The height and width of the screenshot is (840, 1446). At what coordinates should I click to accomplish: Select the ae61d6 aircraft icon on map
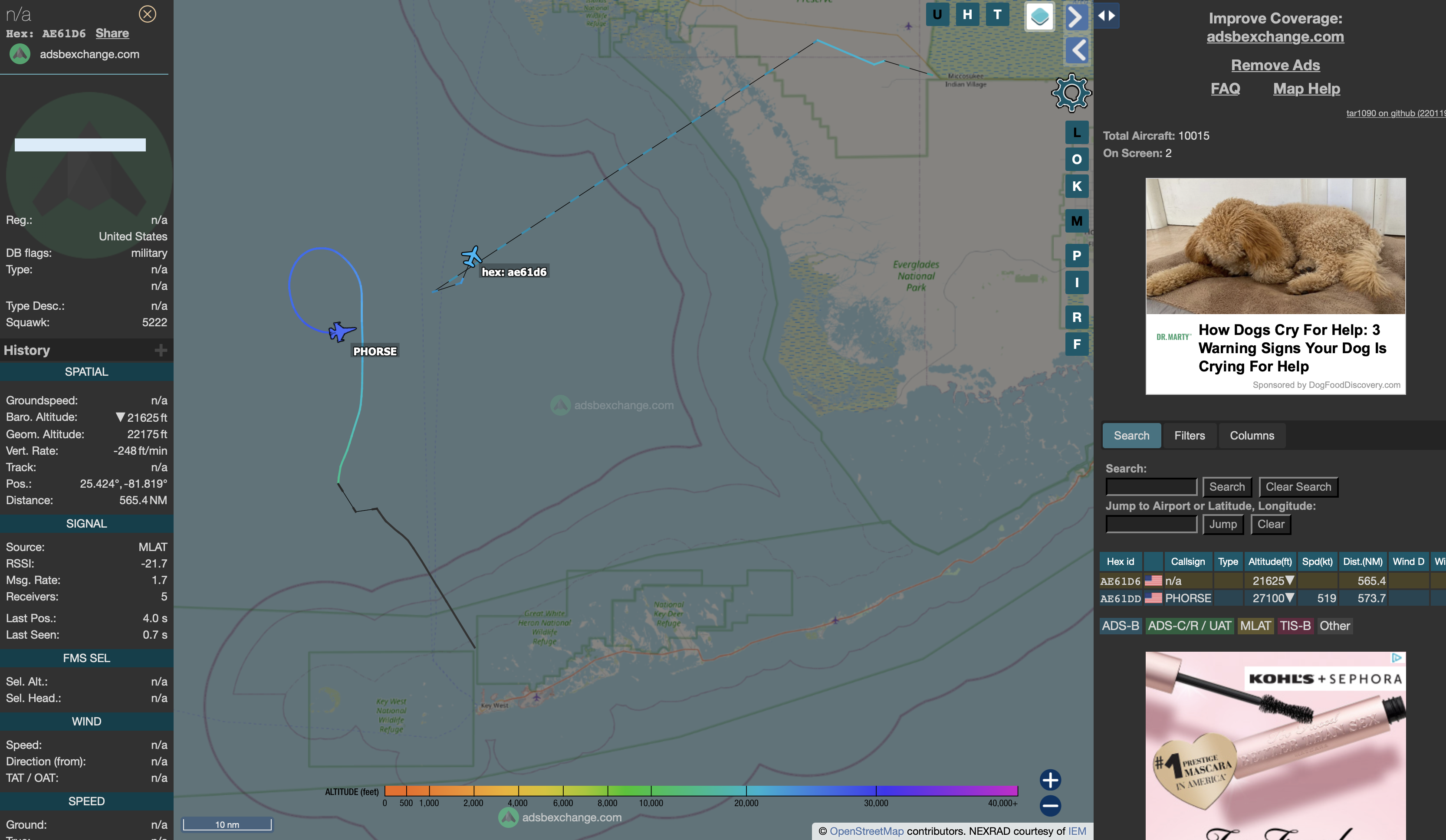click(x=471, y=256)
